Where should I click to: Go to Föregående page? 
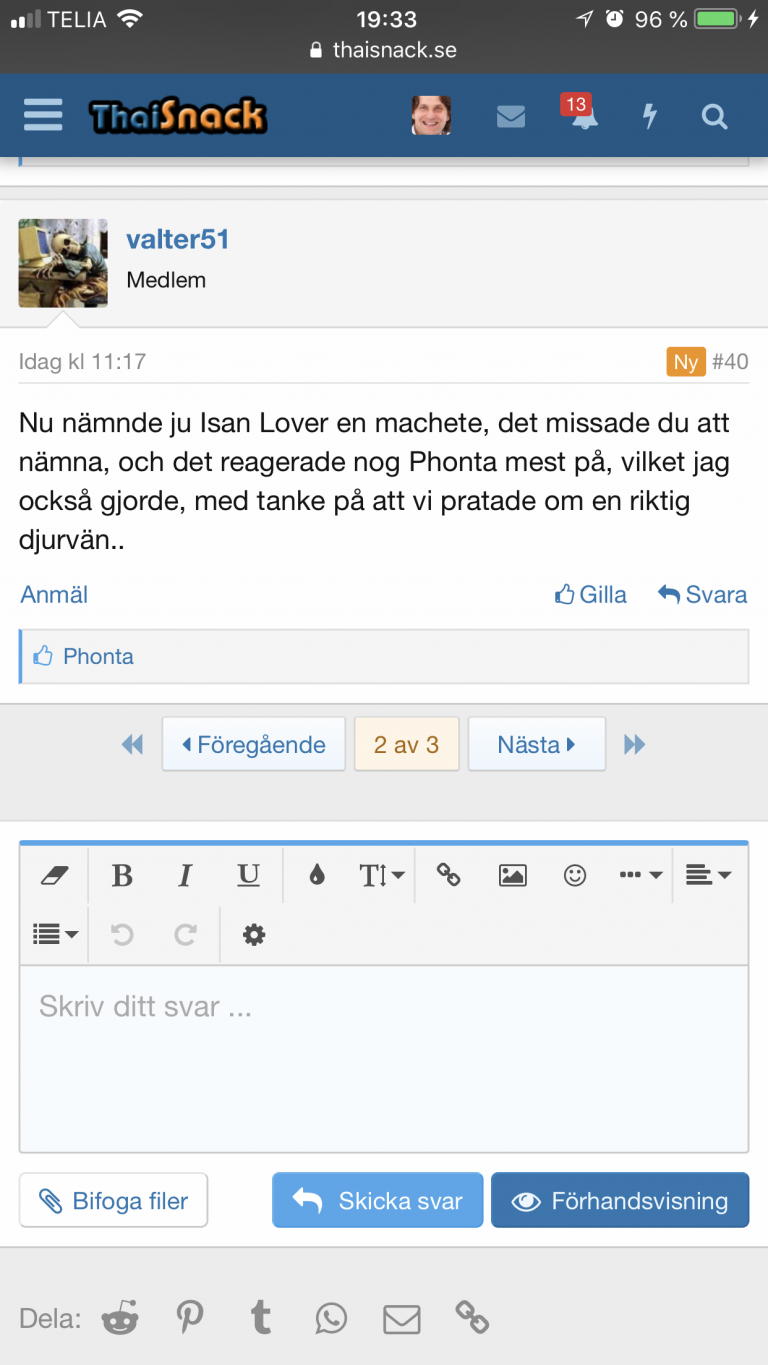pos(253,744)
